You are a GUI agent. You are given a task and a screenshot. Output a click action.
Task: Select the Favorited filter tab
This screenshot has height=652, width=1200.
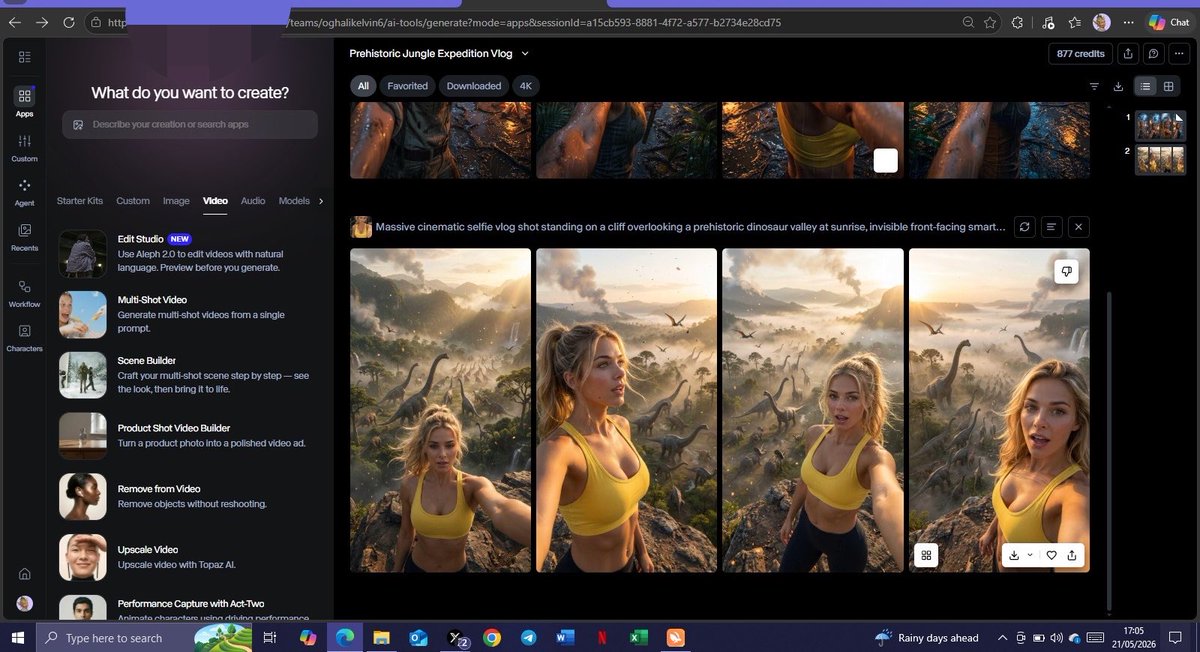[x=408, y=86]
